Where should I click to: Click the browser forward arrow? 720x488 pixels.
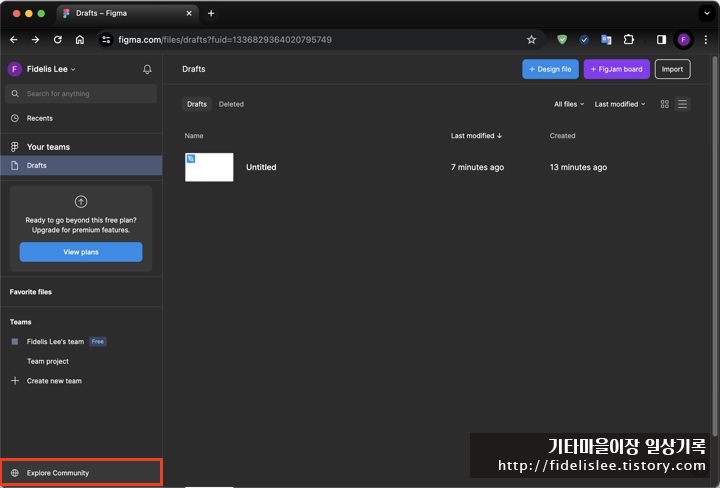[35, 40]
